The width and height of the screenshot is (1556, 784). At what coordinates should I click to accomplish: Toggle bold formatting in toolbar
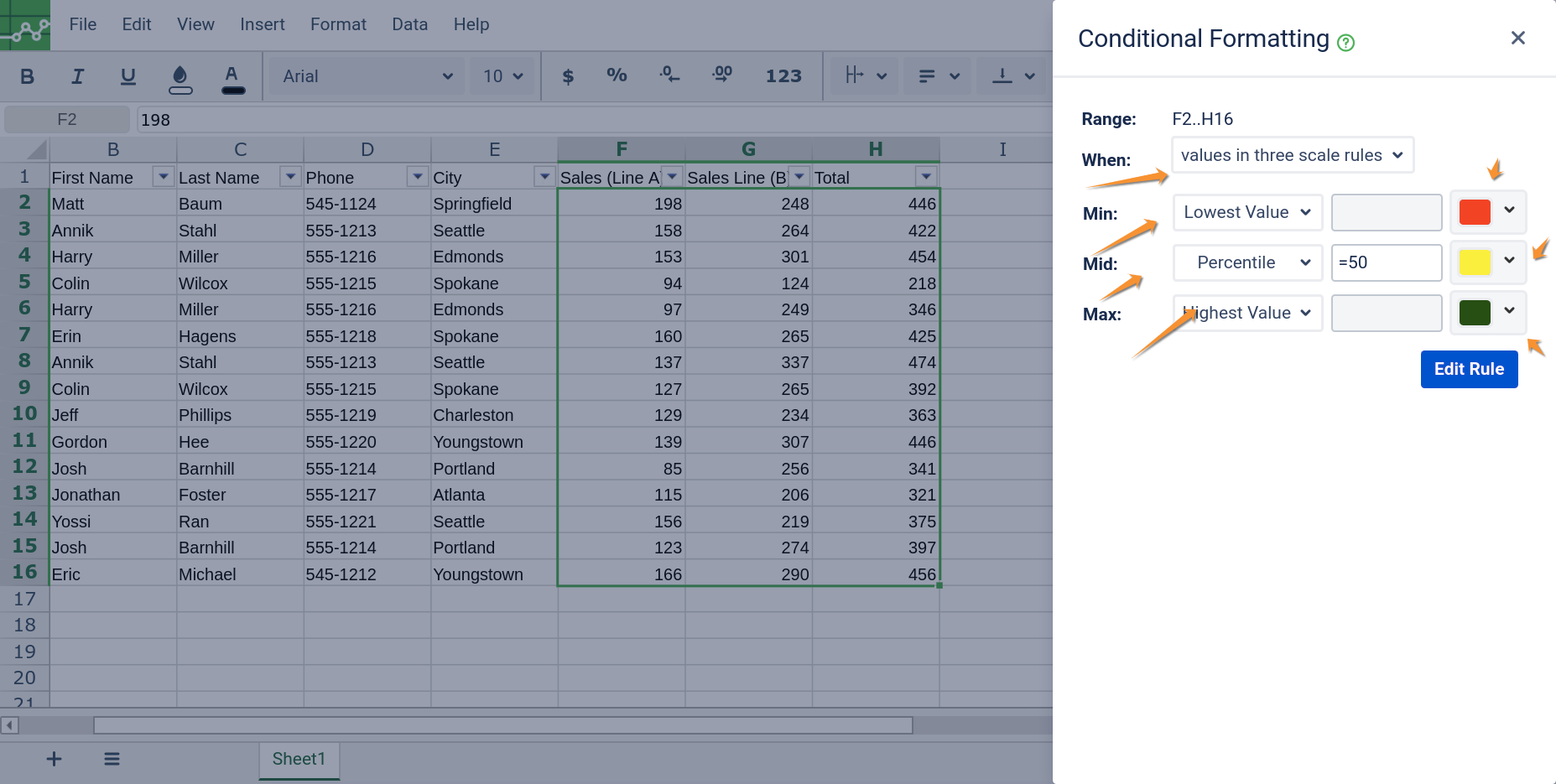point(27,76)
